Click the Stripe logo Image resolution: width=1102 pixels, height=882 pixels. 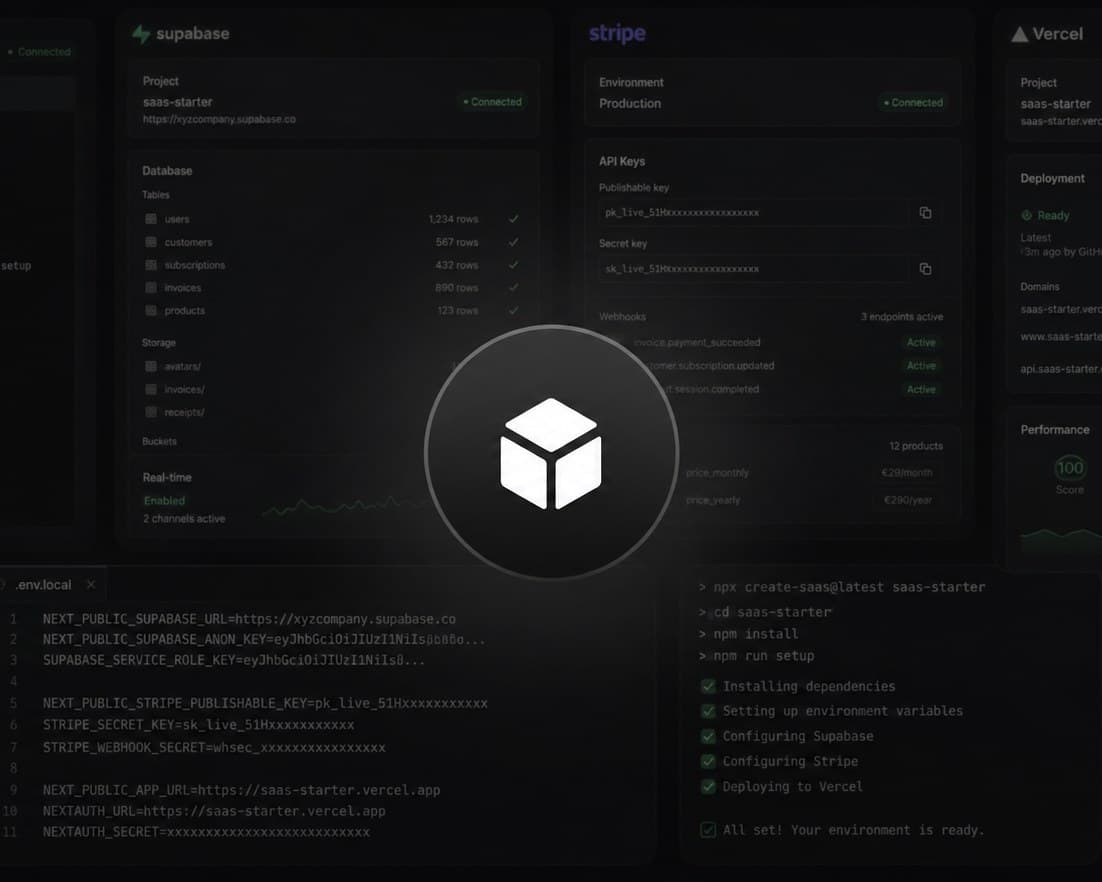[x=617, y=33]
